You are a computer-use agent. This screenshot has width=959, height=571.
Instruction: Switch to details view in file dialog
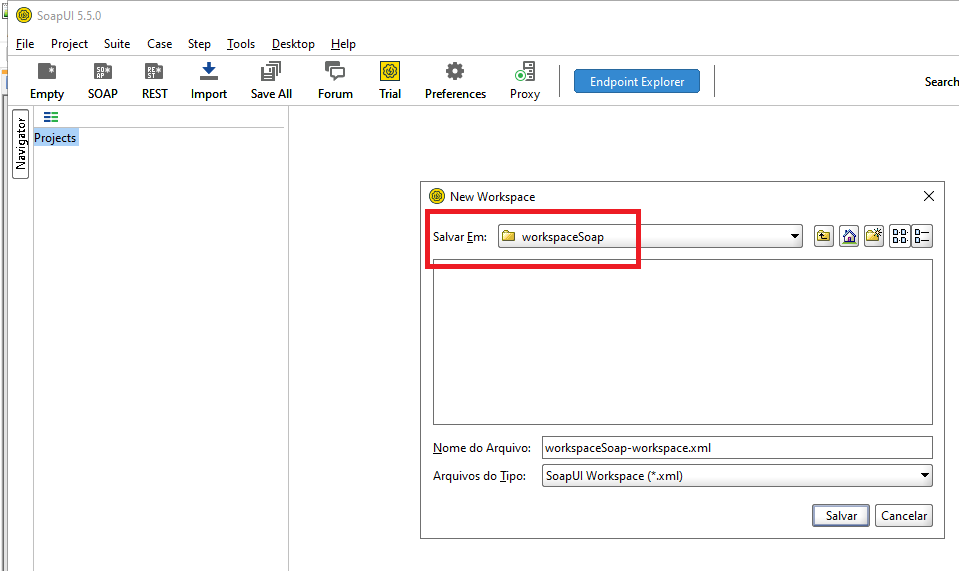922,236
